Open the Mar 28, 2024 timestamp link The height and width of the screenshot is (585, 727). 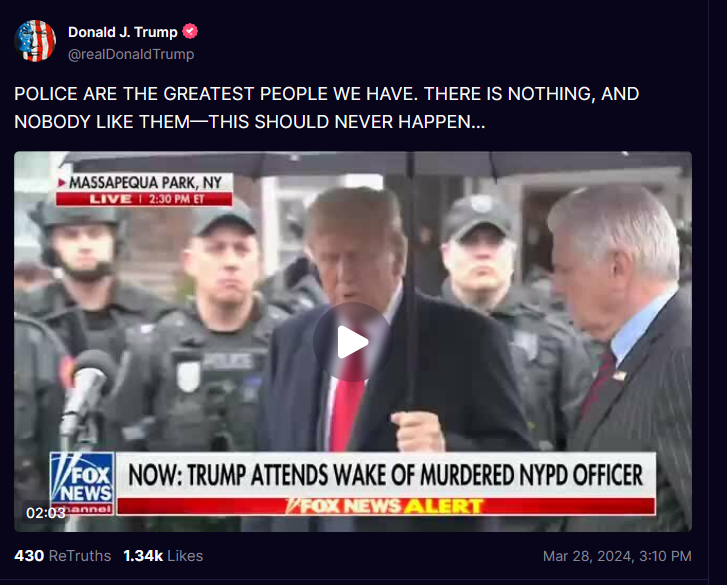[617, 556]
